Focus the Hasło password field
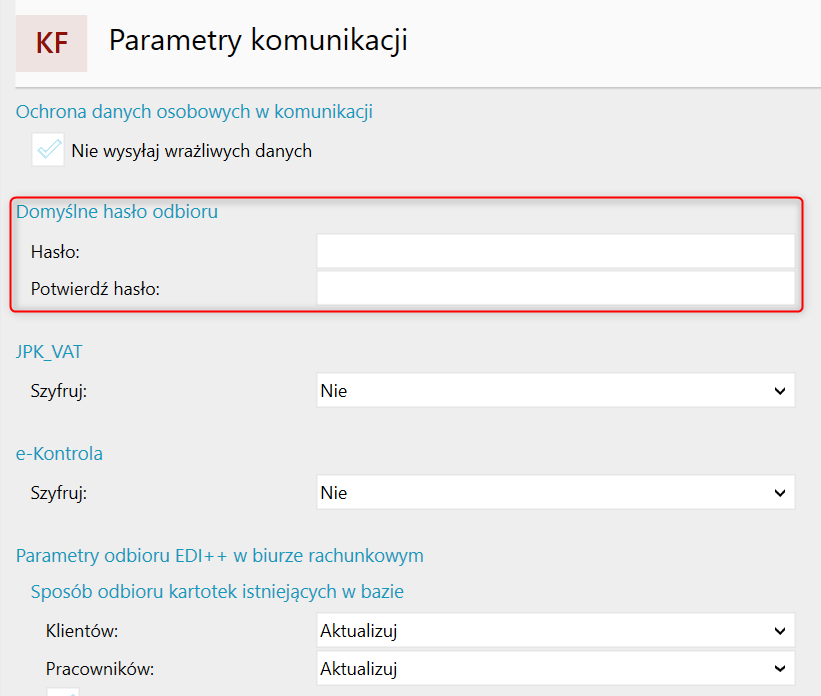Image resolution: width=821 pixels, height=696 pixels. 555,251
